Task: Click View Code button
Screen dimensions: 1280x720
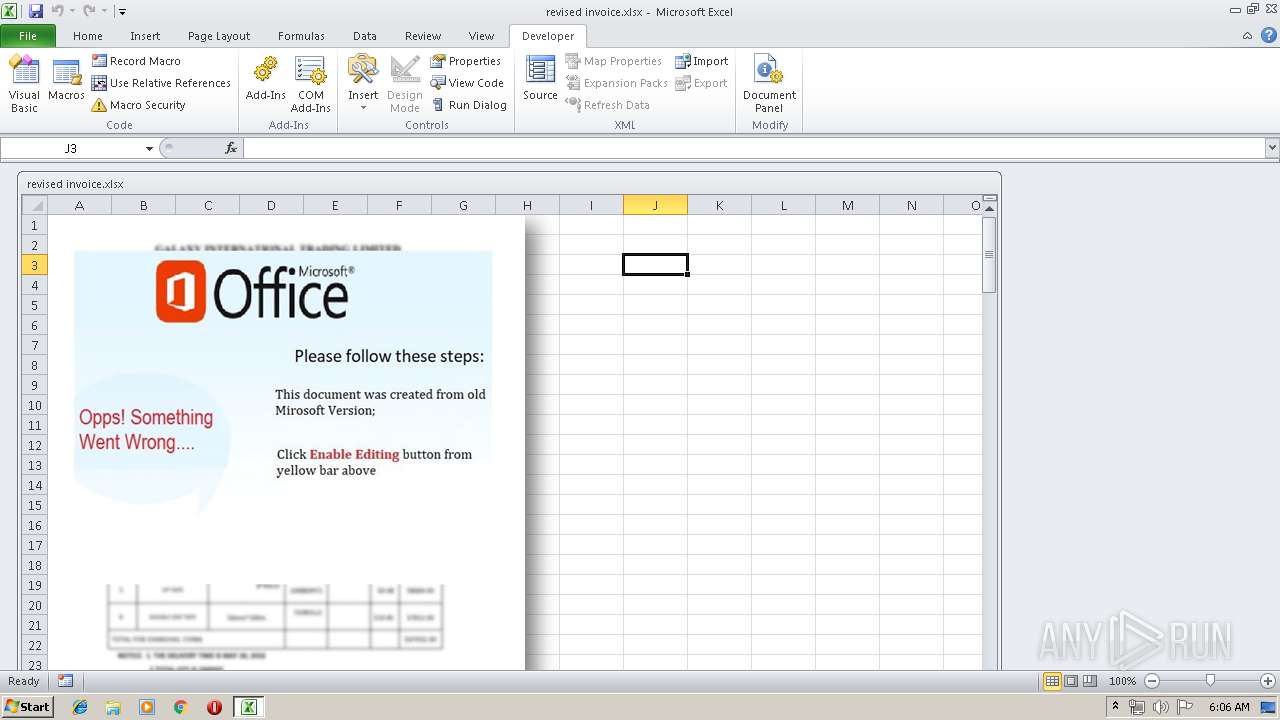Action: pos(467,83)
